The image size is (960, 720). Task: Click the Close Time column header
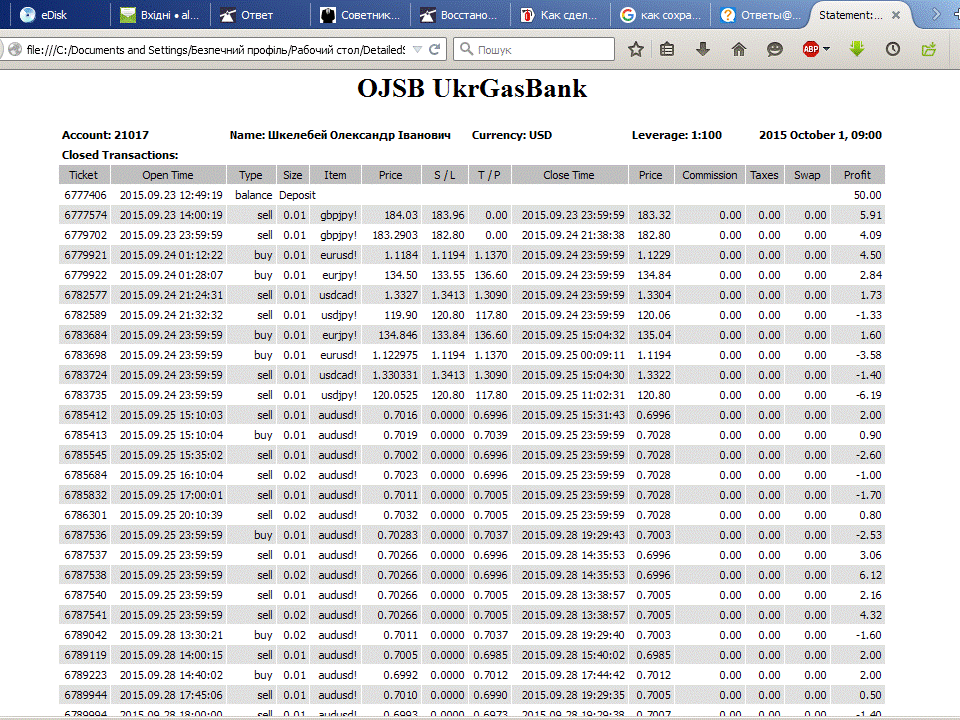pos(569,175)
